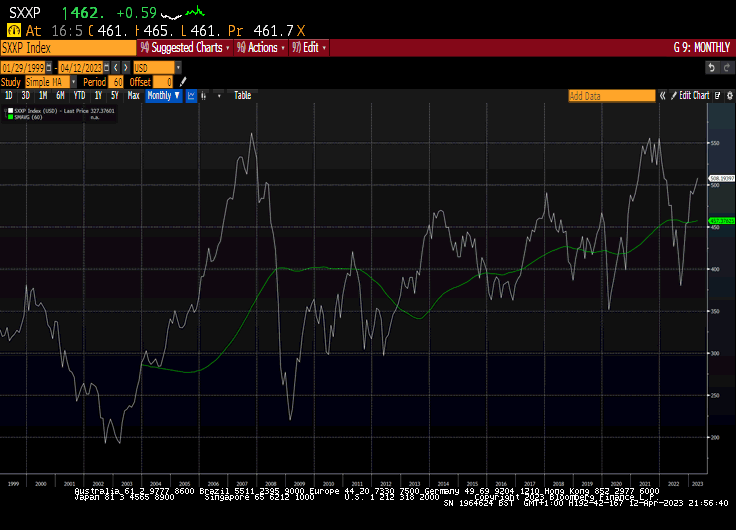Click the 550 y-axis label
Screen dimensions: 736x530
click(x=715, y=143)
